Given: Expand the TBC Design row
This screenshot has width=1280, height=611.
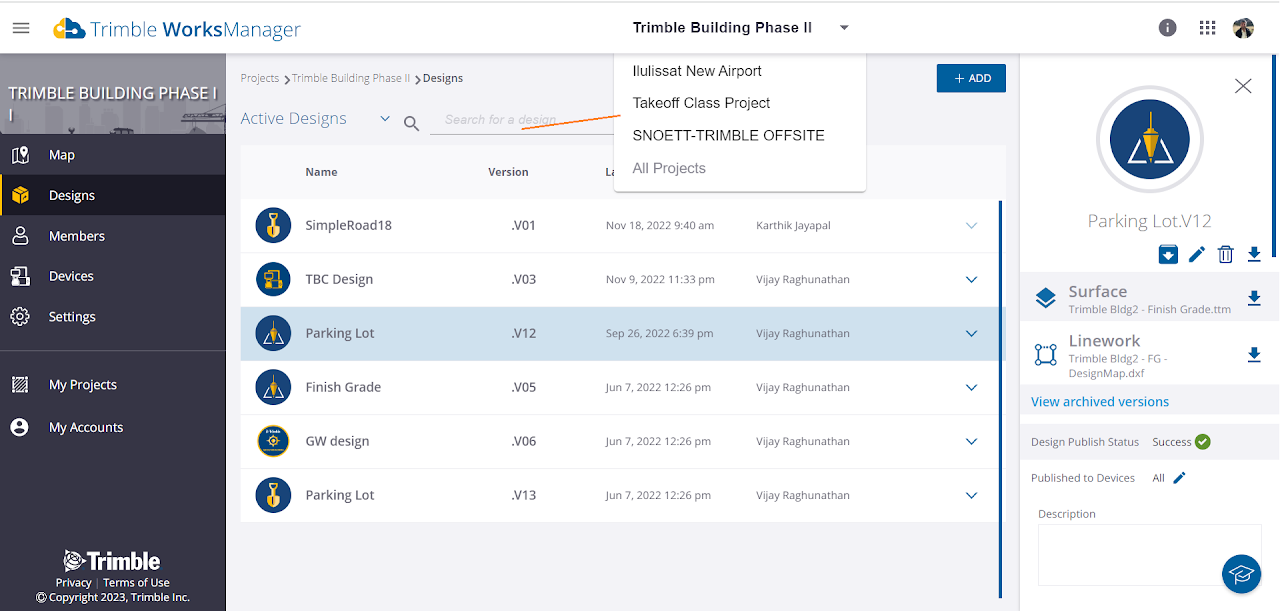Looking at the screenshot, I should tap(971, 280).
